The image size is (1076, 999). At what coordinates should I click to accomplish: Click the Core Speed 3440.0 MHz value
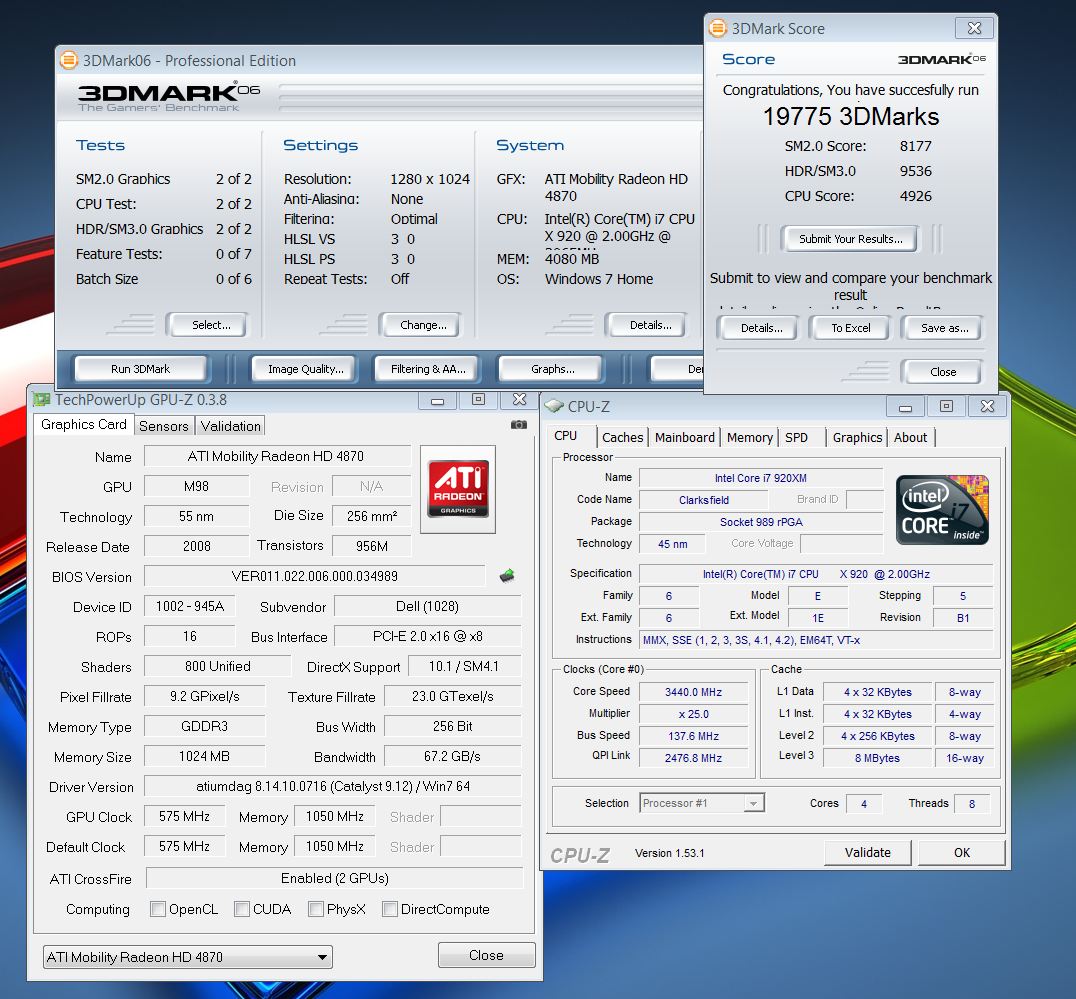click(693, 692)
